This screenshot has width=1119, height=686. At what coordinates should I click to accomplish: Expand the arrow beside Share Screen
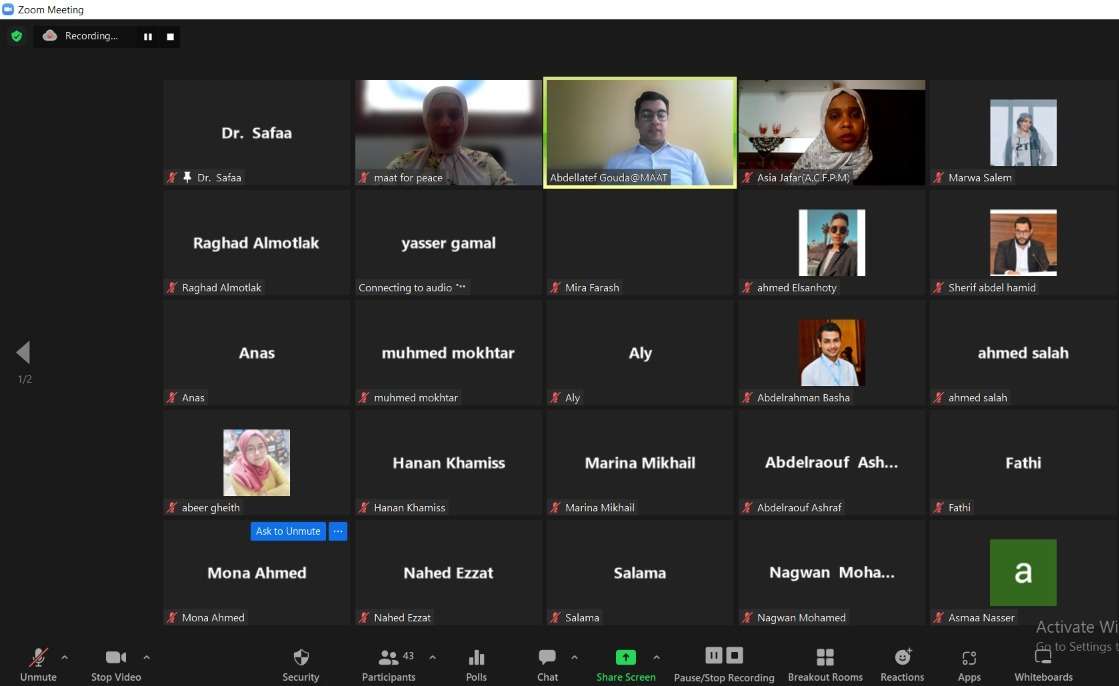(656, 657)
